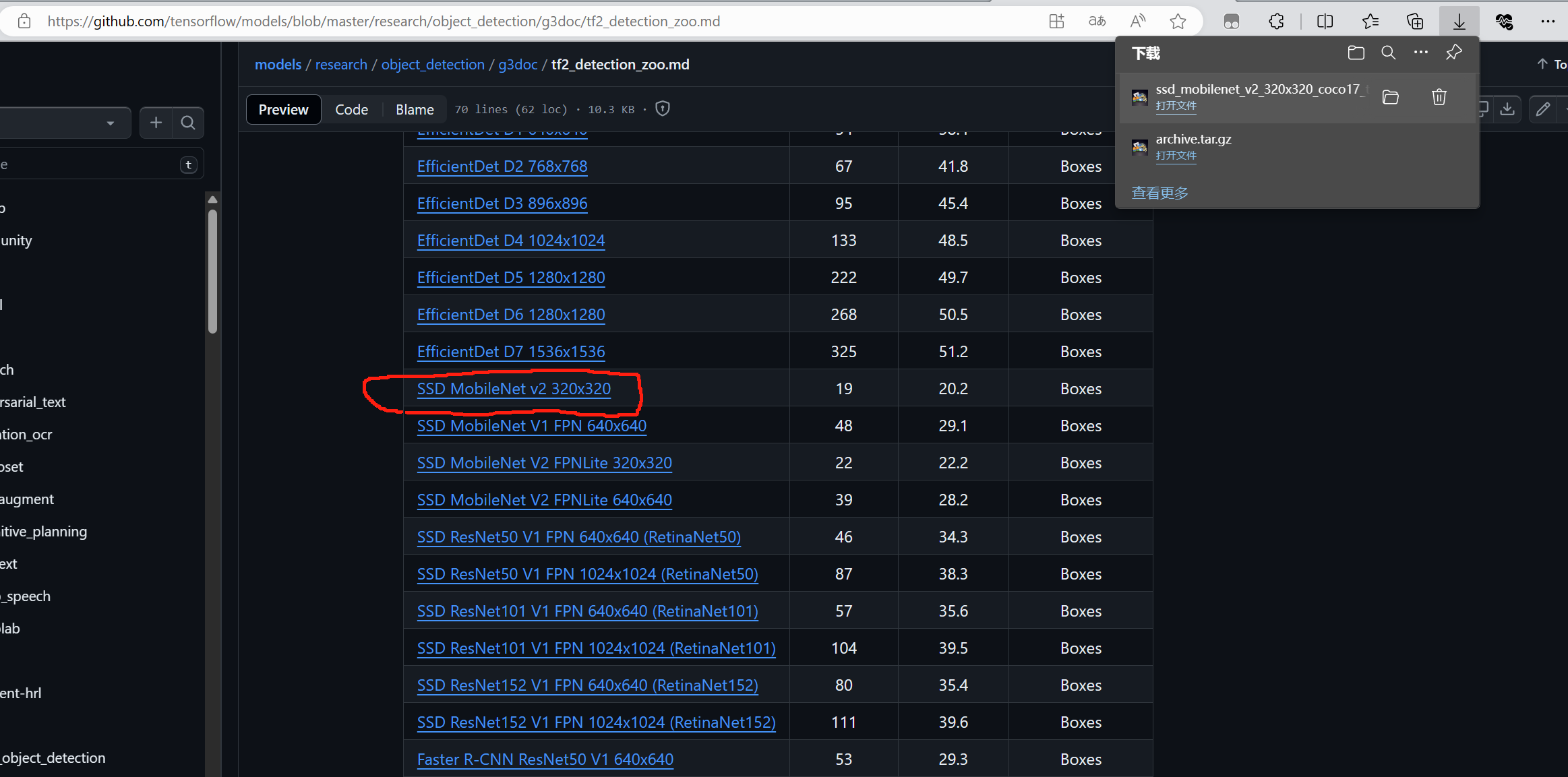Select the Preview tab
The height and width of the screenshot is (777, 1568).
[x=283, y=108]
